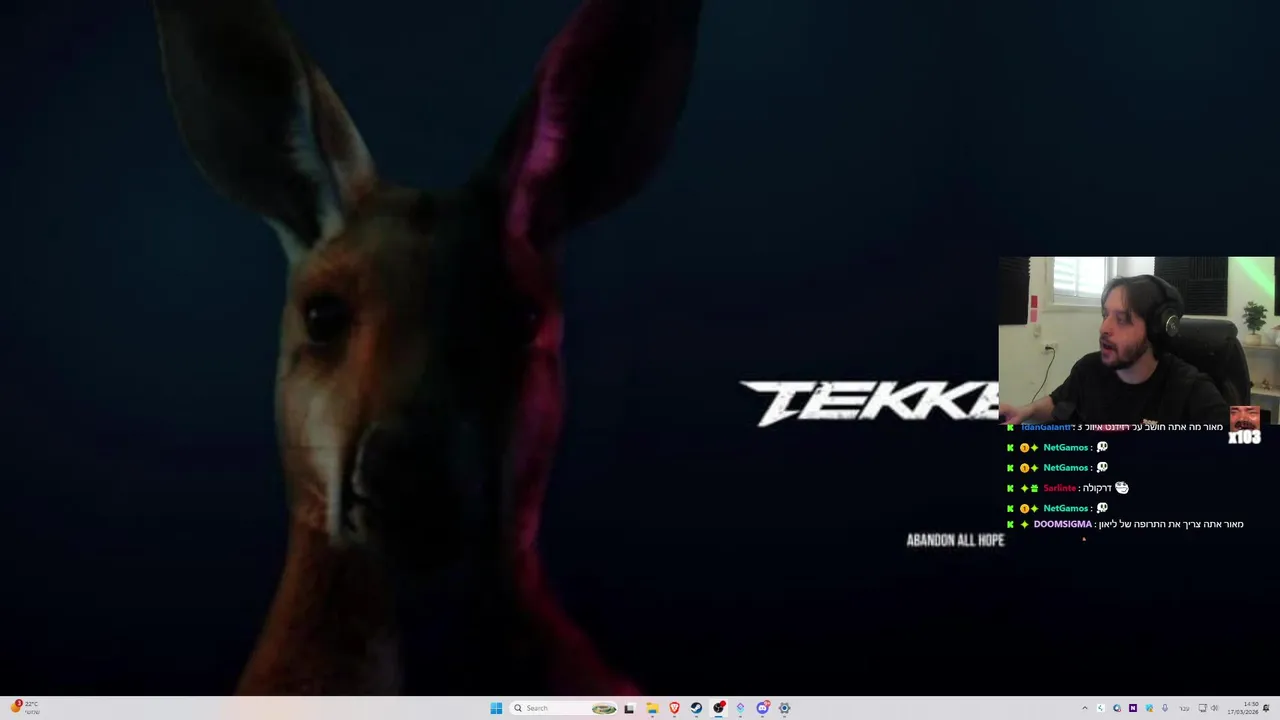Open the volume speaker tray icon
This screenshot has height=720, width=1280.
[x=1215, y=708]
